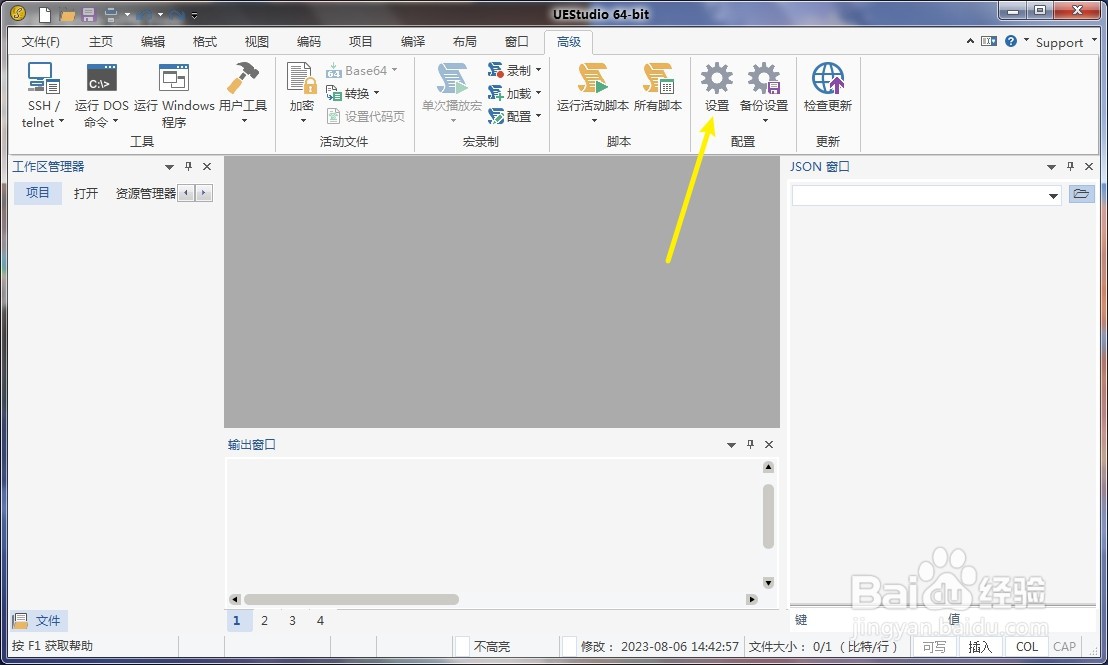1108x665 pixels.
Task: Play the macro once with 单次播放宏
Action: click(x=452, y=95)
